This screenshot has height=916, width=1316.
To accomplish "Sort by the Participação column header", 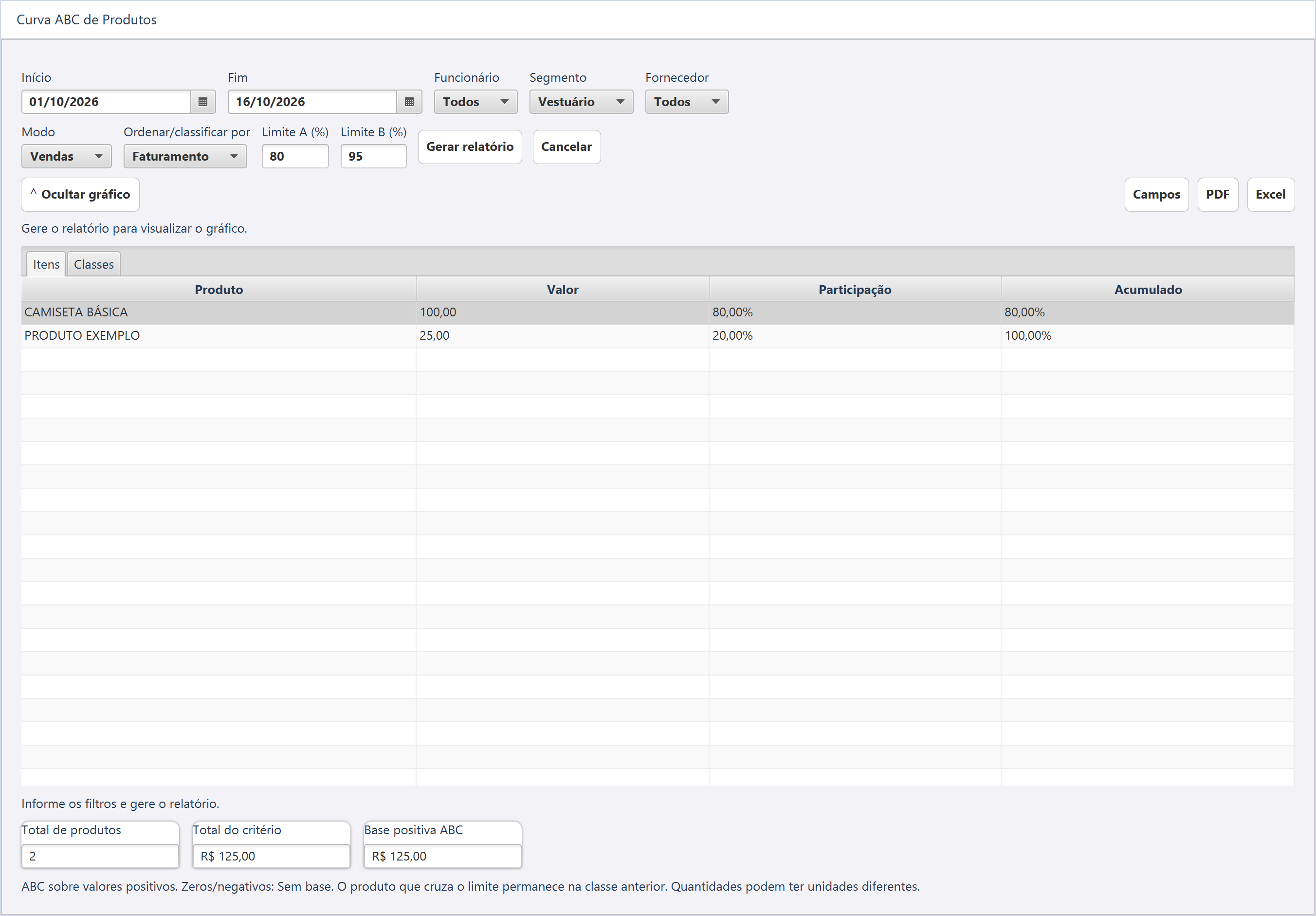I will coord(855,290).
